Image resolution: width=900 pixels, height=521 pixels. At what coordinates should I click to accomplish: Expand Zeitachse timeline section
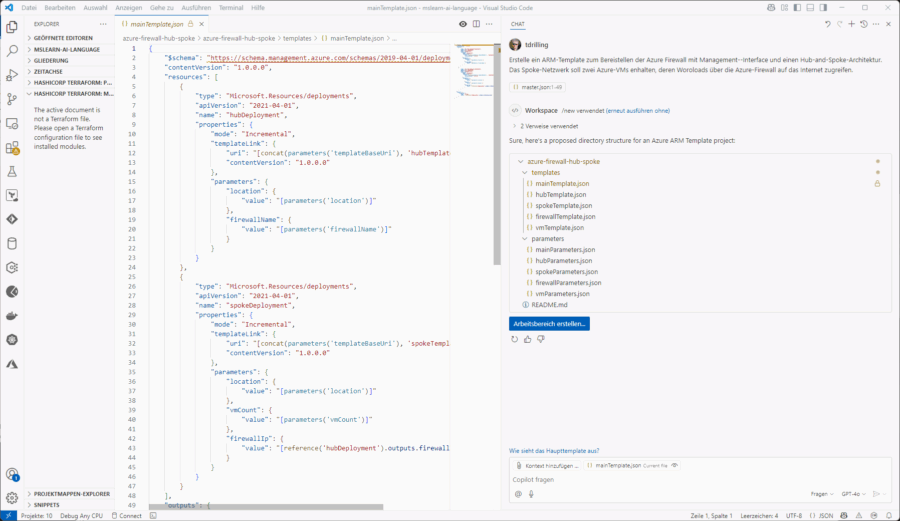(70, 72)
